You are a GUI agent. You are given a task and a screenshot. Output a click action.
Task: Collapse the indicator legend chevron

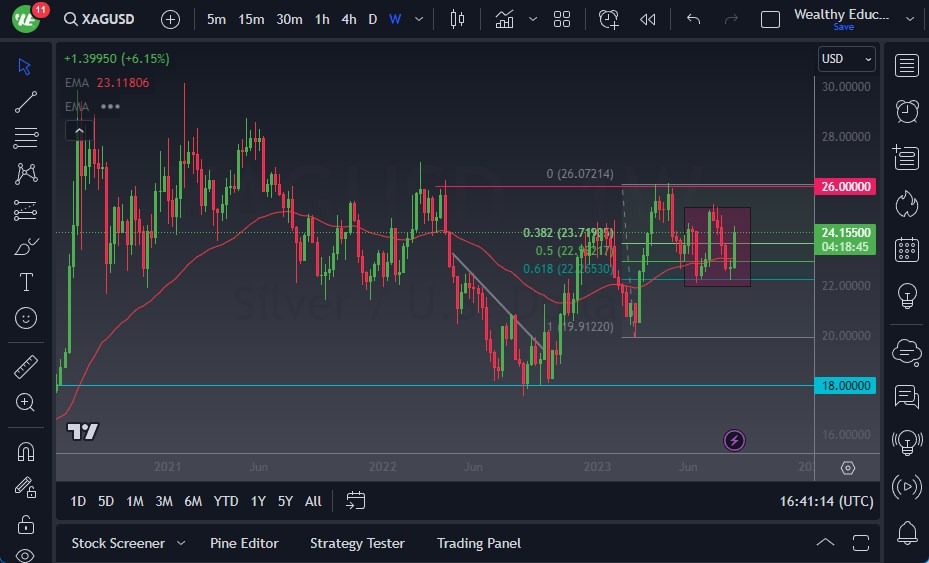(78, 130)
